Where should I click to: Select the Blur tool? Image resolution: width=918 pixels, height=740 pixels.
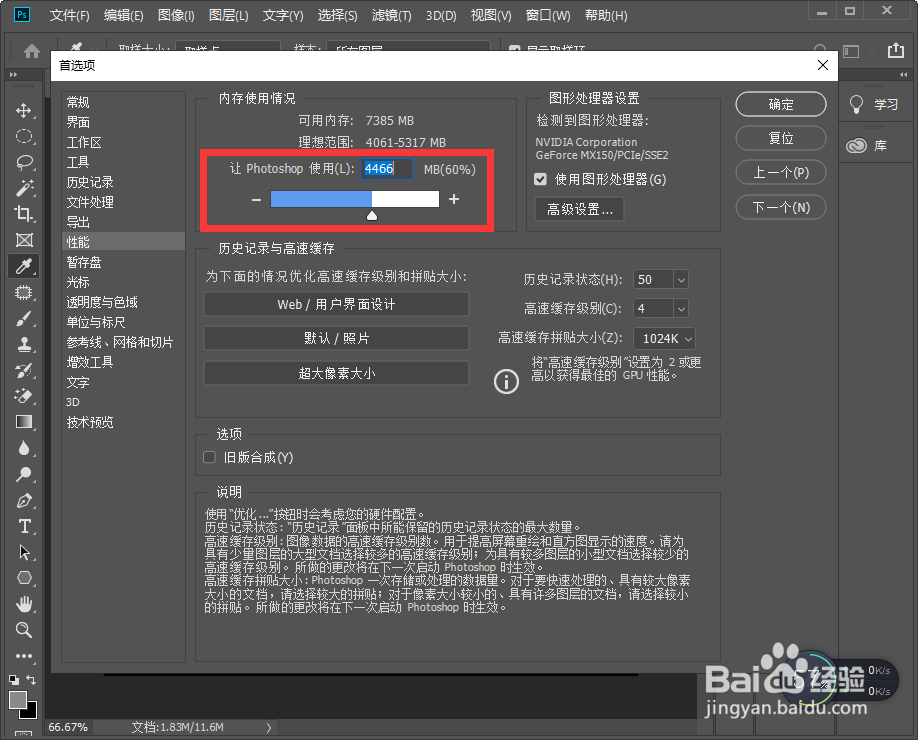[x=23, y=448]
